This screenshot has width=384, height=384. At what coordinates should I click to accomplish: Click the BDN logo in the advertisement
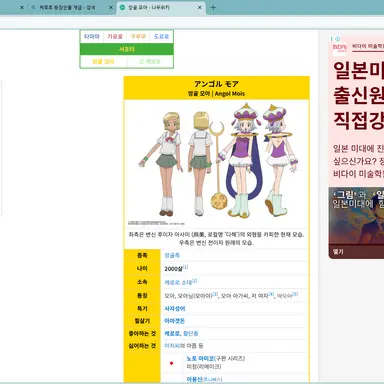[340, 48]
